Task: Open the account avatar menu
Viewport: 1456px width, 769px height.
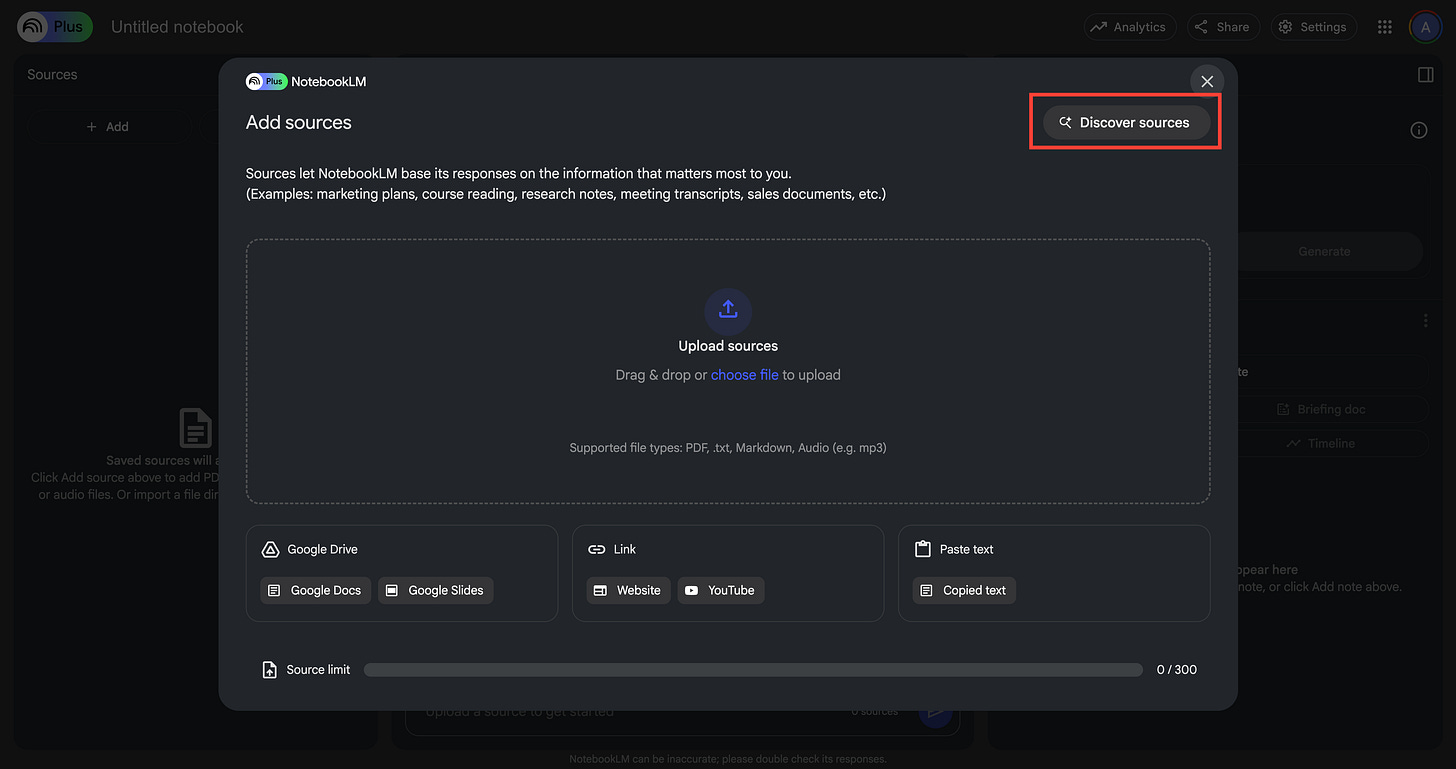Action: pyautogui.click(x=1425, y=27)
